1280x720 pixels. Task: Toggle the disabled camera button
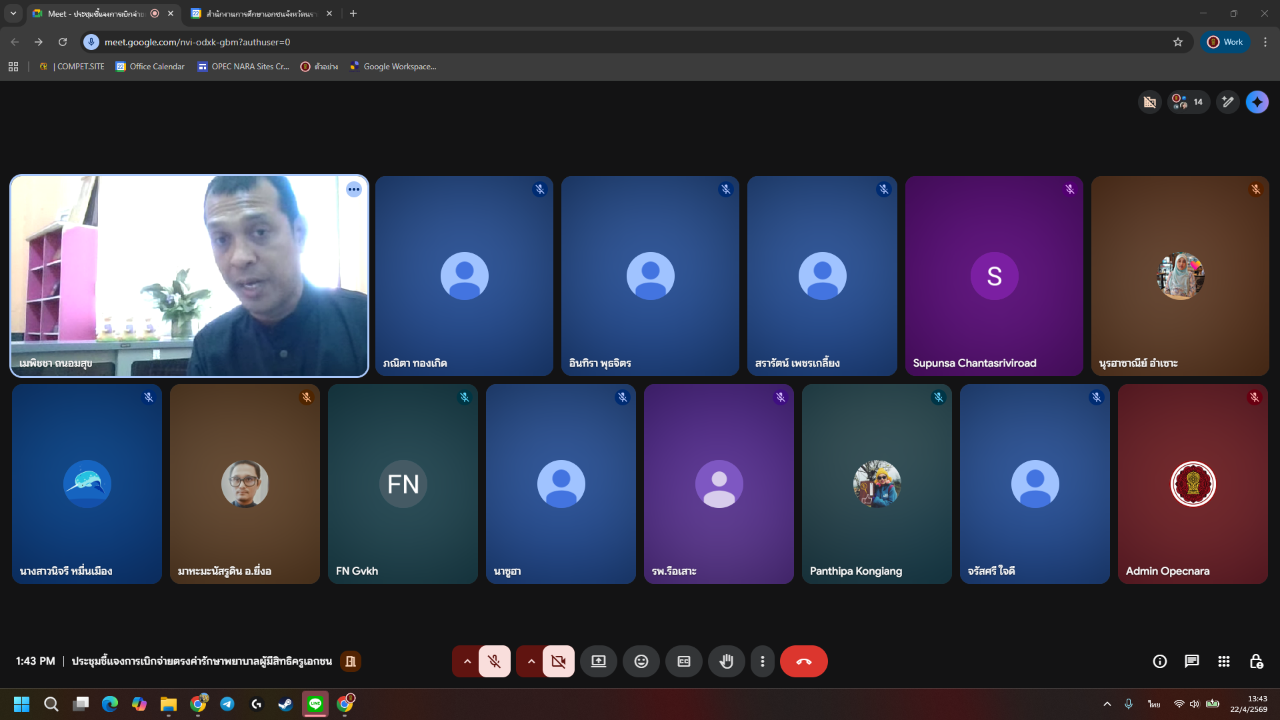[558, 661]
